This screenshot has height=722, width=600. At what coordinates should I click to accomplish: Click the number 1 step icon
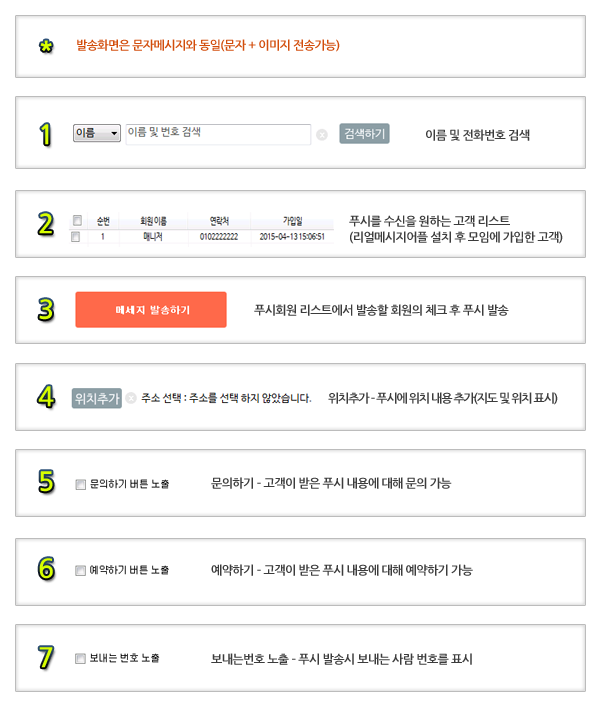45,134
